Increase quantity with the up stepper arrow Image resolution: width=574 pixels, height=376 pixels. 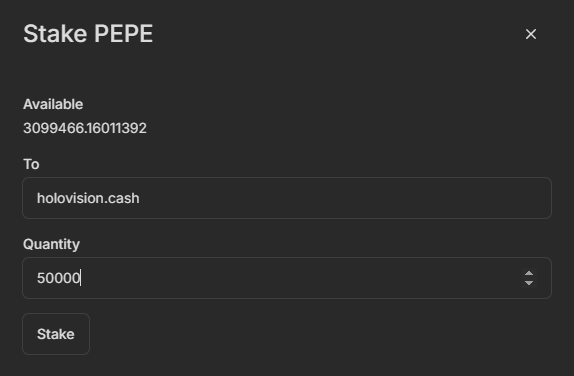pyautogui.click(x=529, y=273)
